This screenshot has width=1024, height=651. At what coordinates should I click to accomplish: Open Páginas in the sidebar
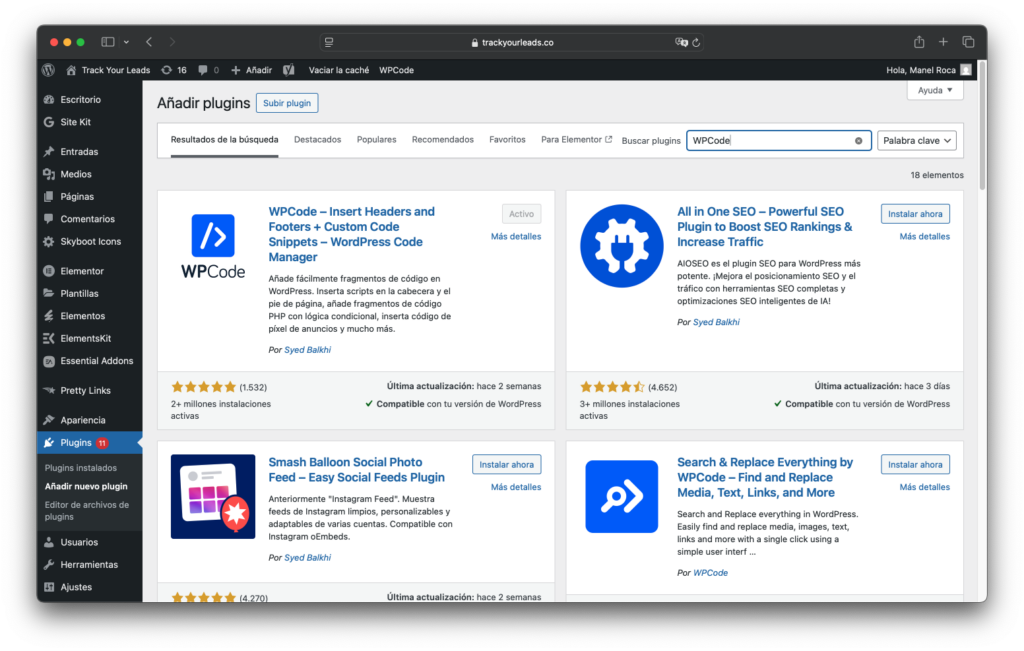tap(77, 197)
